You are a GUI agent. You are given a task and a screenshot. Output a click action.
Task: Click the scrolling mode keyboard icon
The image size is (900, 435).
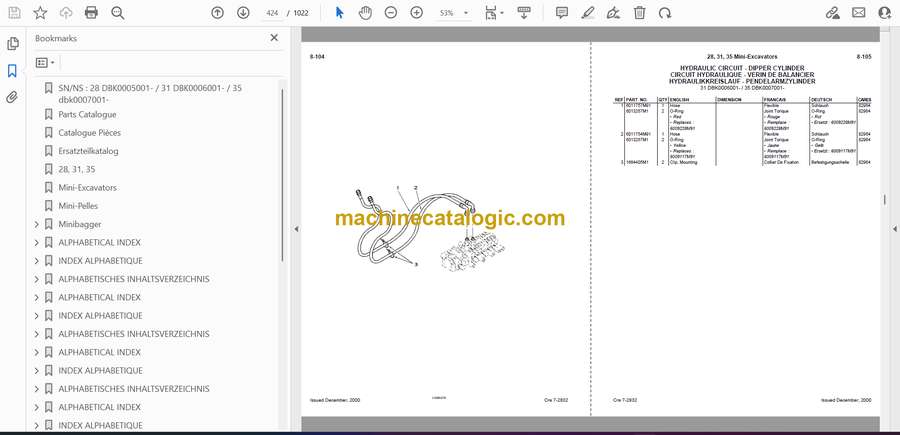[x=523, y=13]
